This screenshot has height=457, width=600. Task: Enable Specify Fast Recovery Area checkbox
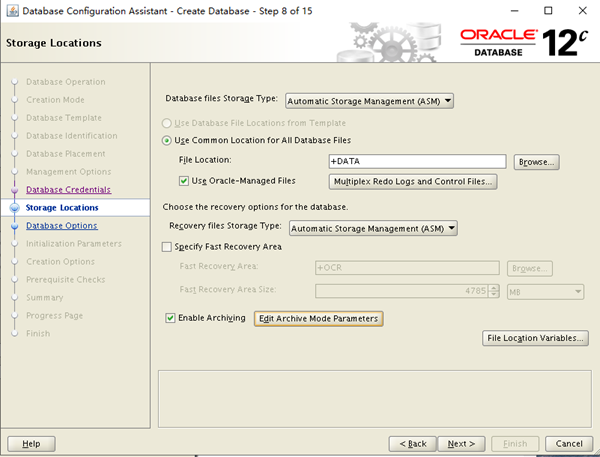coord(167,247)
